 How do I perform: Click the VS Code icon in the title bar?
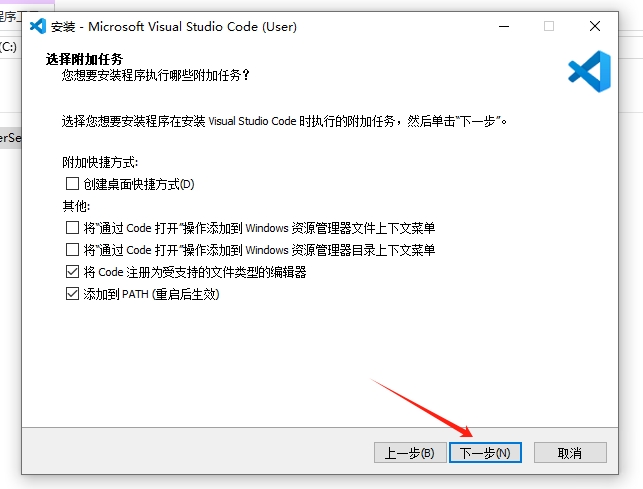[38, 27]
